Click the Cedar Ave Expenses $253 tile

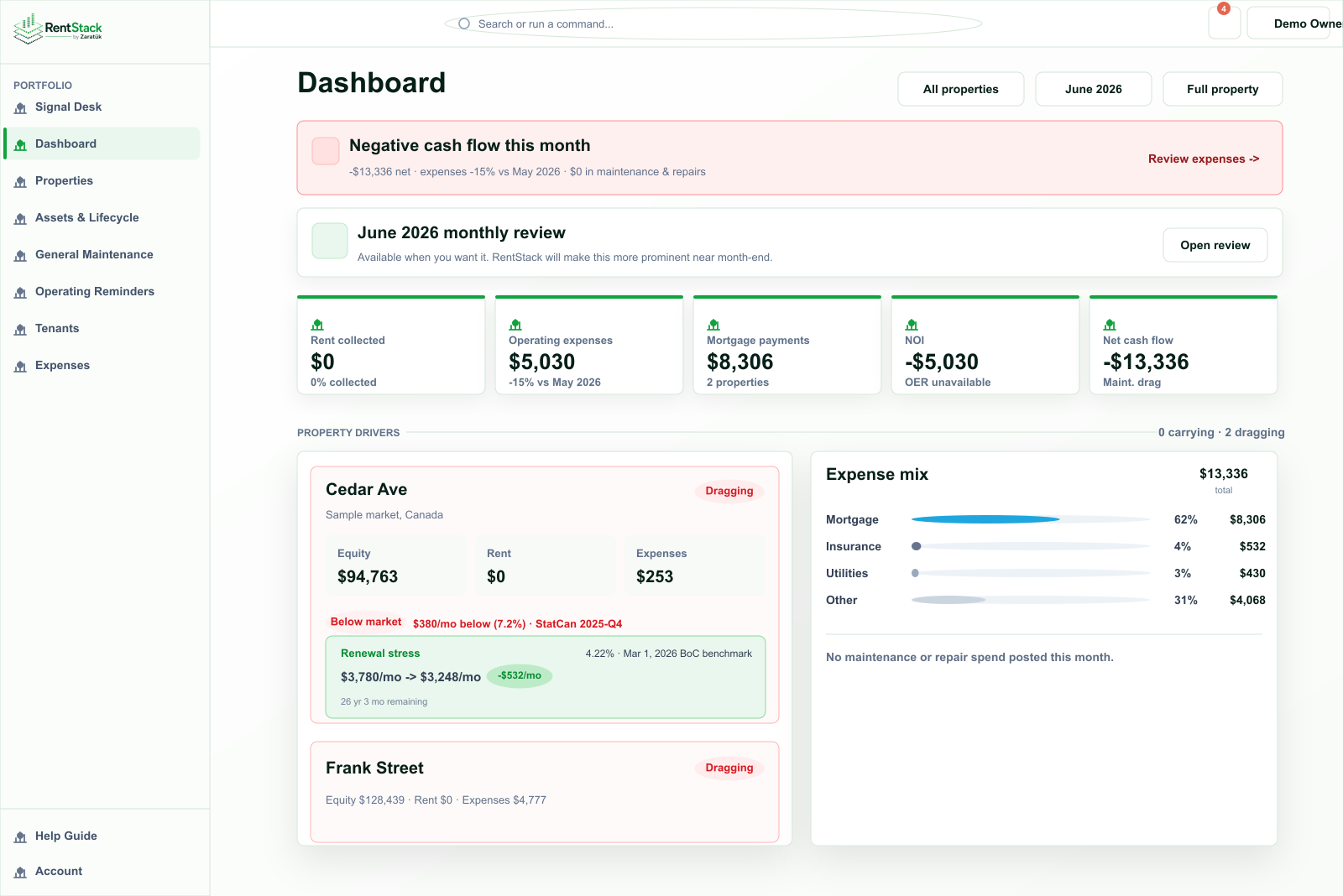(695, 565)
